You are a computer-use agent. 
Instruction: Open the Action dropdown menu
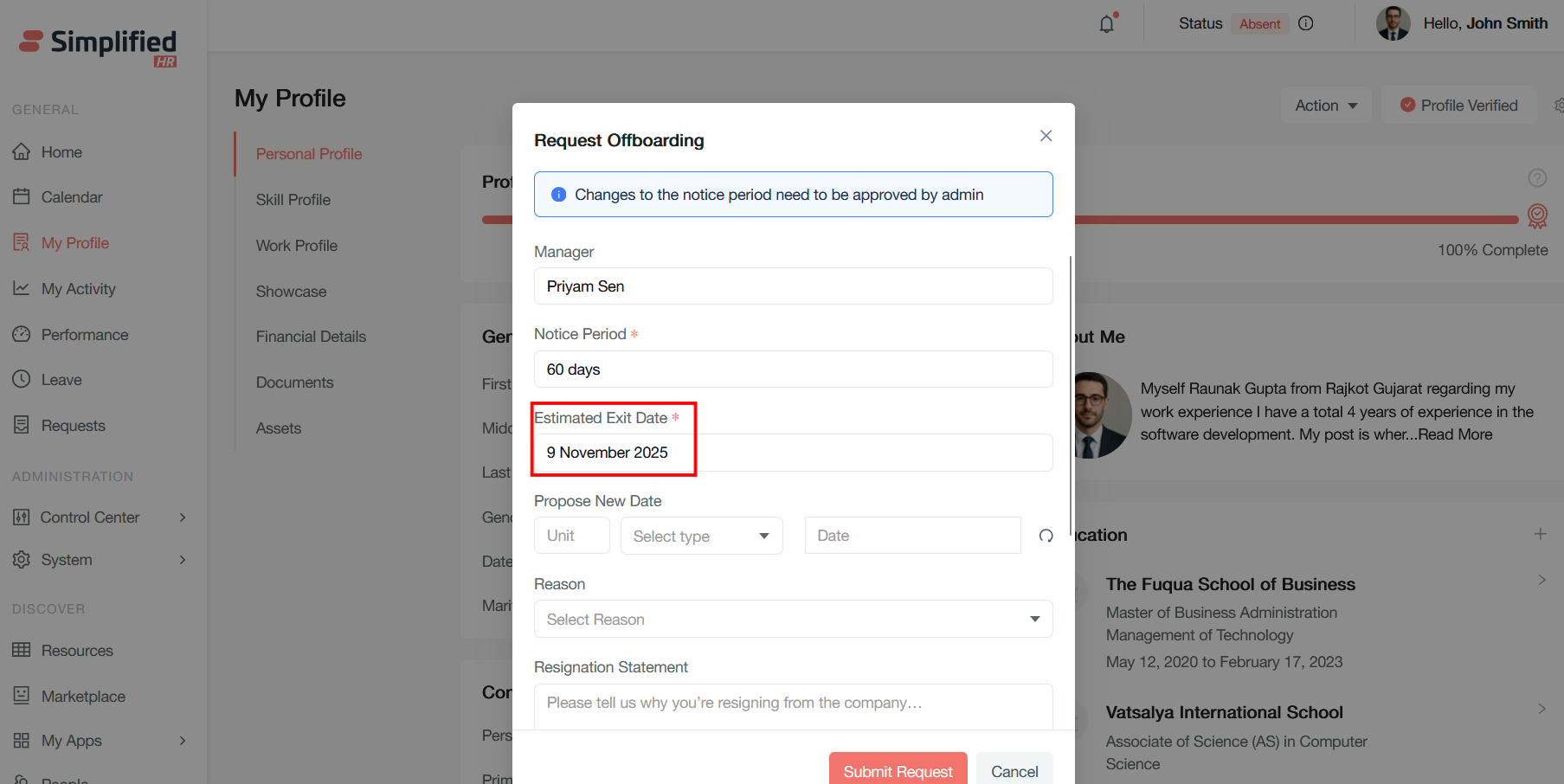click(1325, 106)
